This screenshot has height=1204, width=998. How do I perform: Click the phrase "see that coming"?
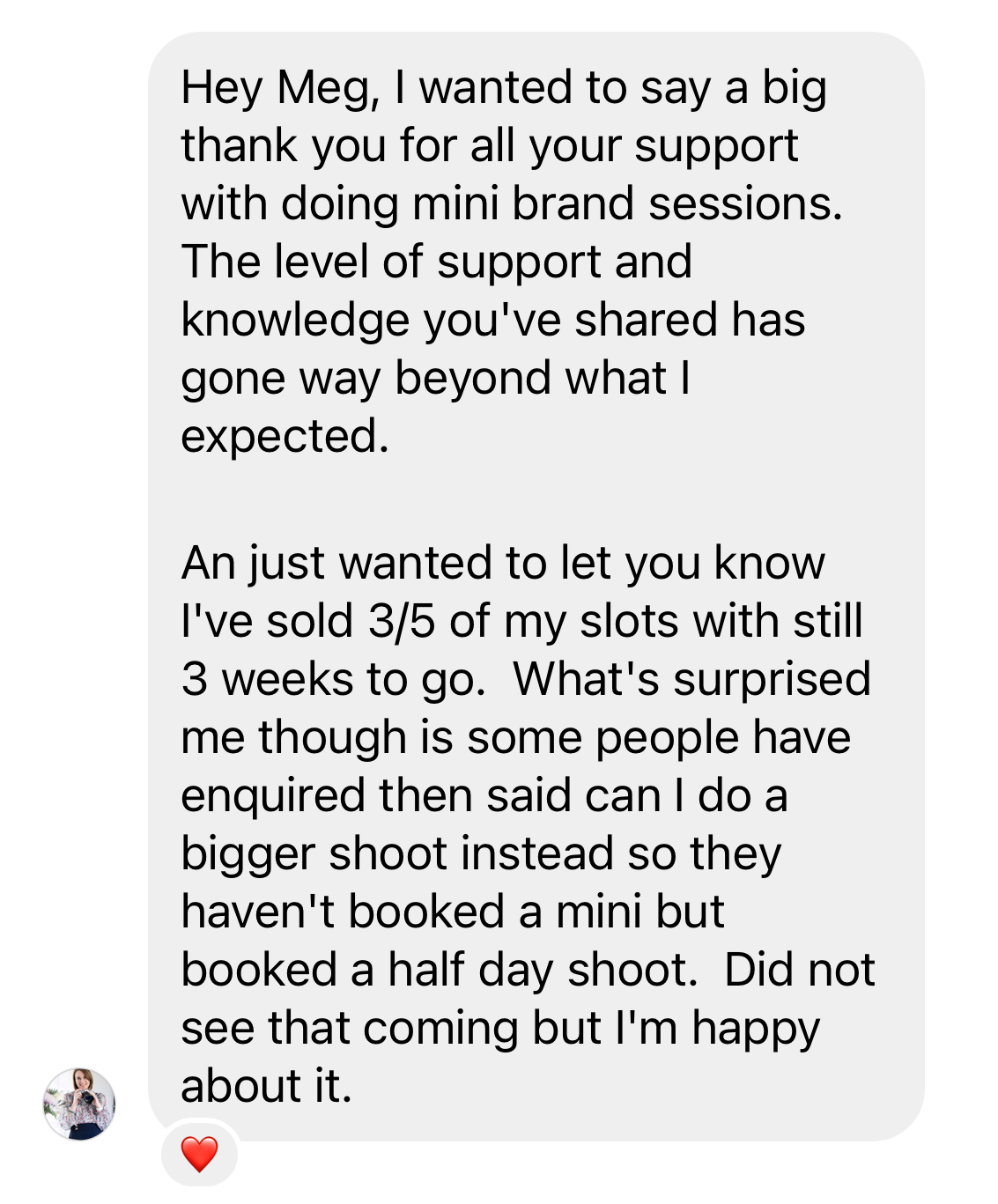(349, 1028)
